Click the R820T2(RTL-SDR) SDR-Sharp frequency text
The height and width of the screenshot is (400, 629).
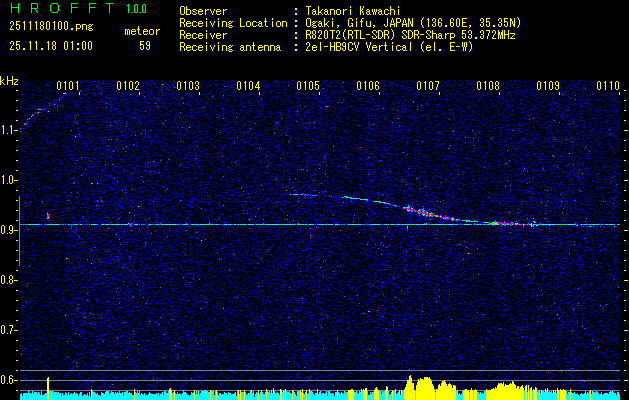(x=409, y=35)
